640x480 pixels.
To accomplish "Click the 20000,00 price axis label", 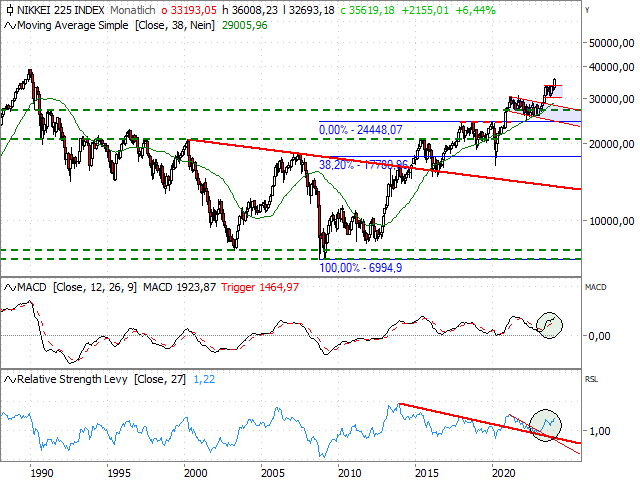I will 611,144.
